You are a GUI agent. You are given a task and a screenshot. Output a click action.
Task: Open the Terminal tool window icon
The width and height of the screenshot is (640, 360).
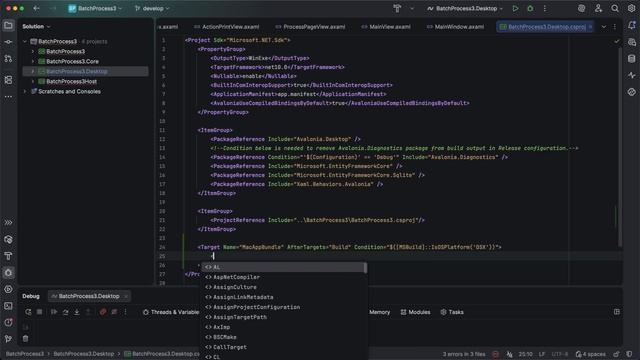click(x=8, y=306)
